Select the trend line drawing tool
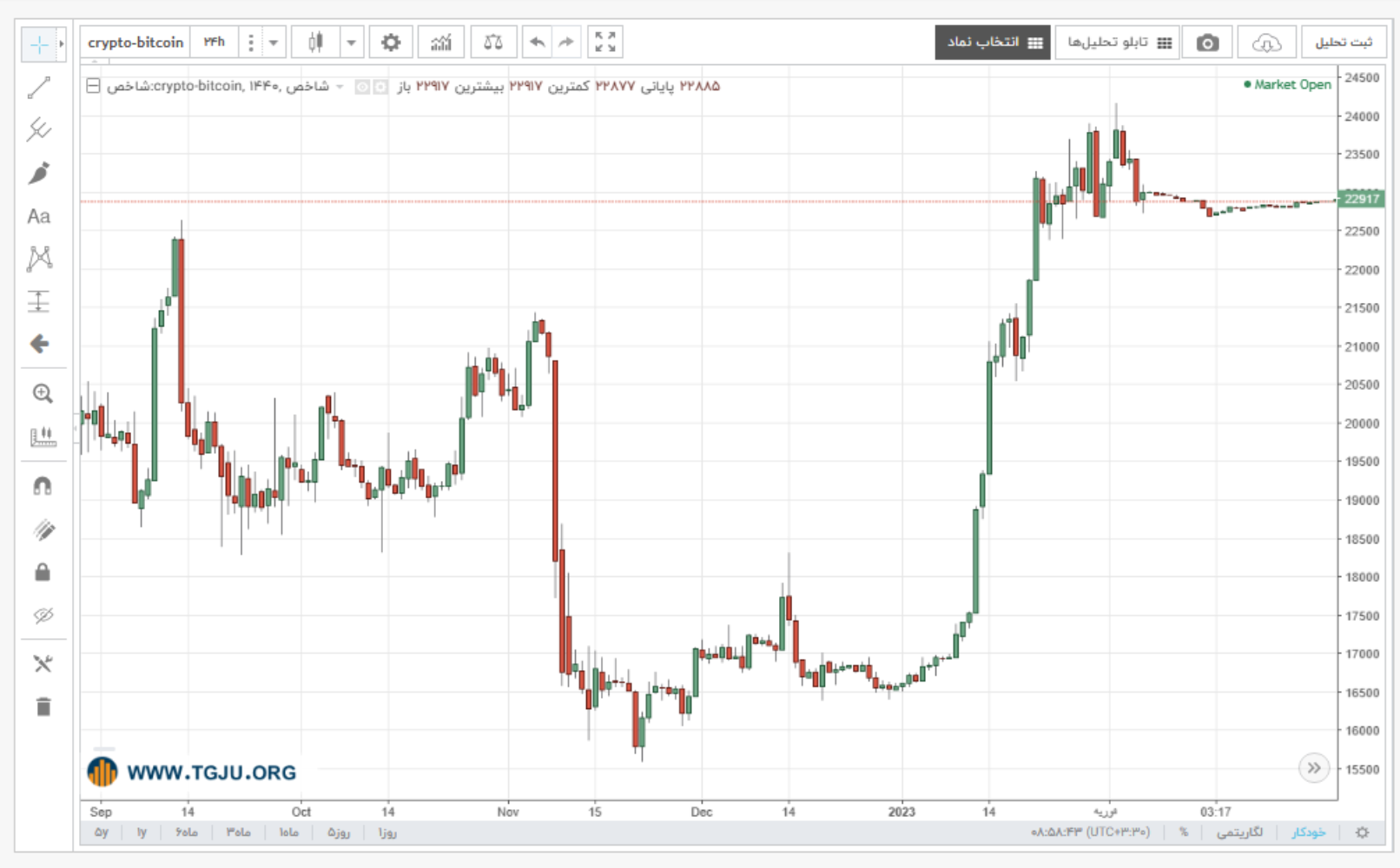 pyautogui.click(x=39, y=88)
